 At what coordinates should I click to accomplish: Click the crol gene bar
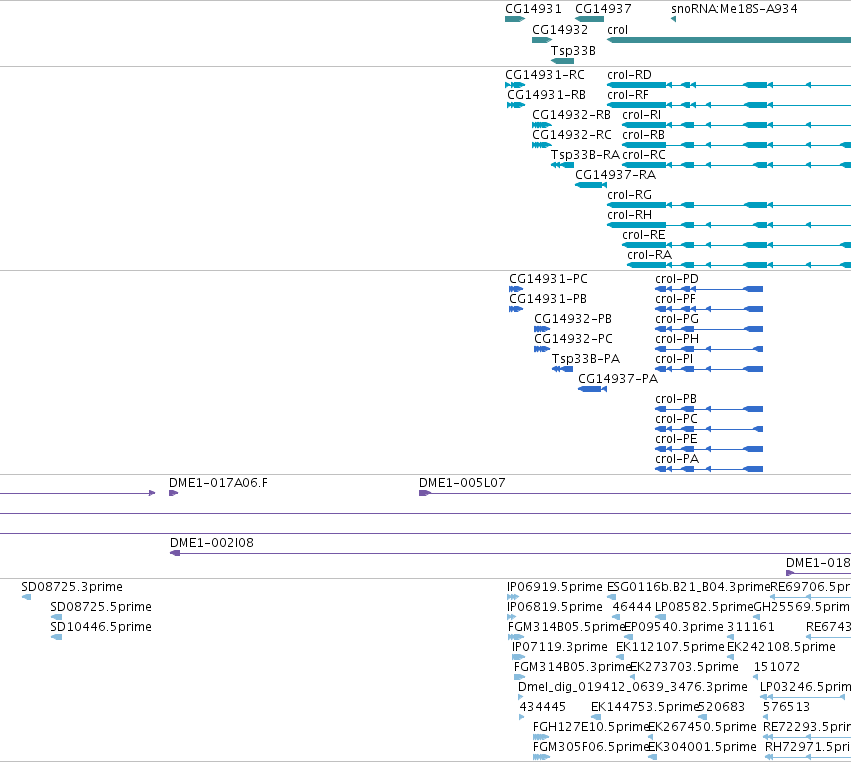pyautogui.click(x=729, y=40)
